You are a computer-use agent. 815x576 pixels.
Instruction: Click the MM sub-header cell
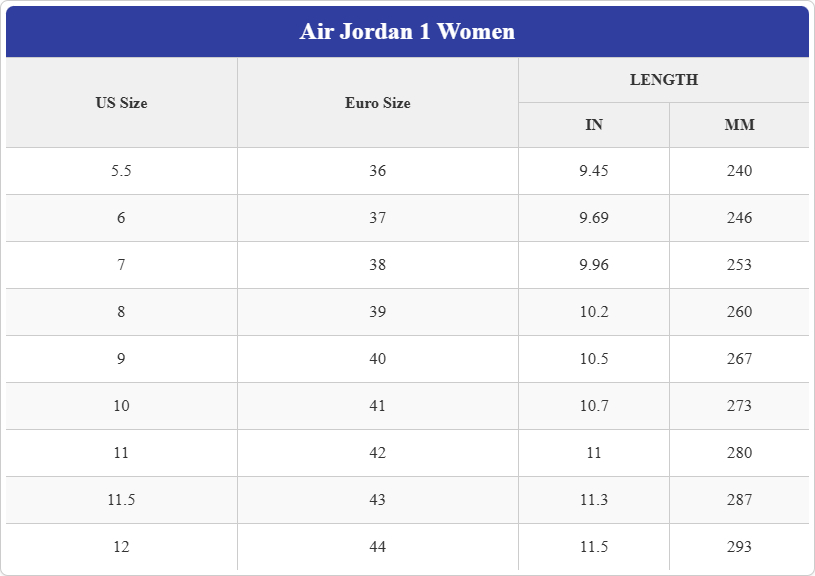pos(739,125)
